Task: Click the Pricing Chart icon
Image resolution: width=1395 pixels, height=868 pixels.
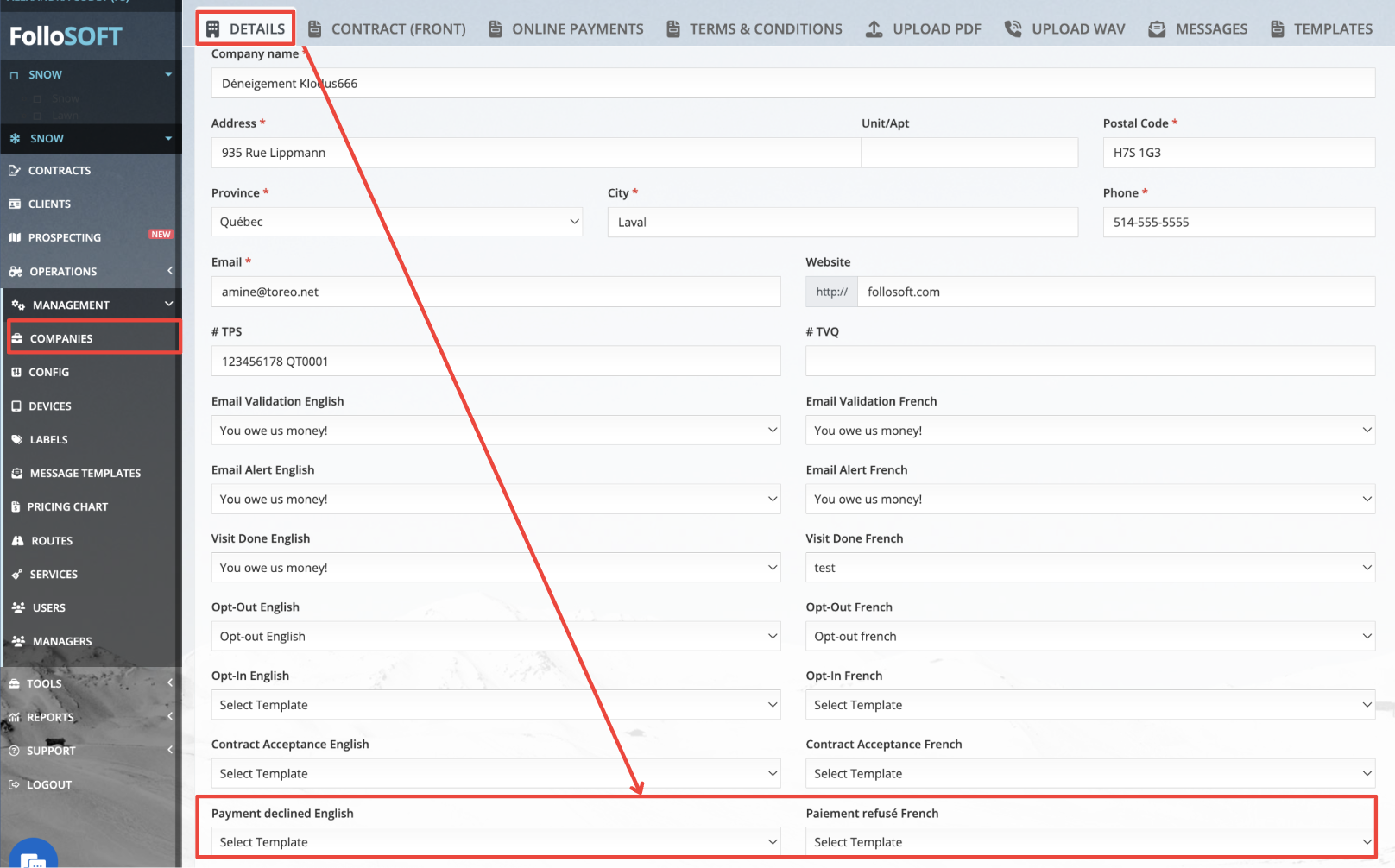Action: tap(16, 506)
